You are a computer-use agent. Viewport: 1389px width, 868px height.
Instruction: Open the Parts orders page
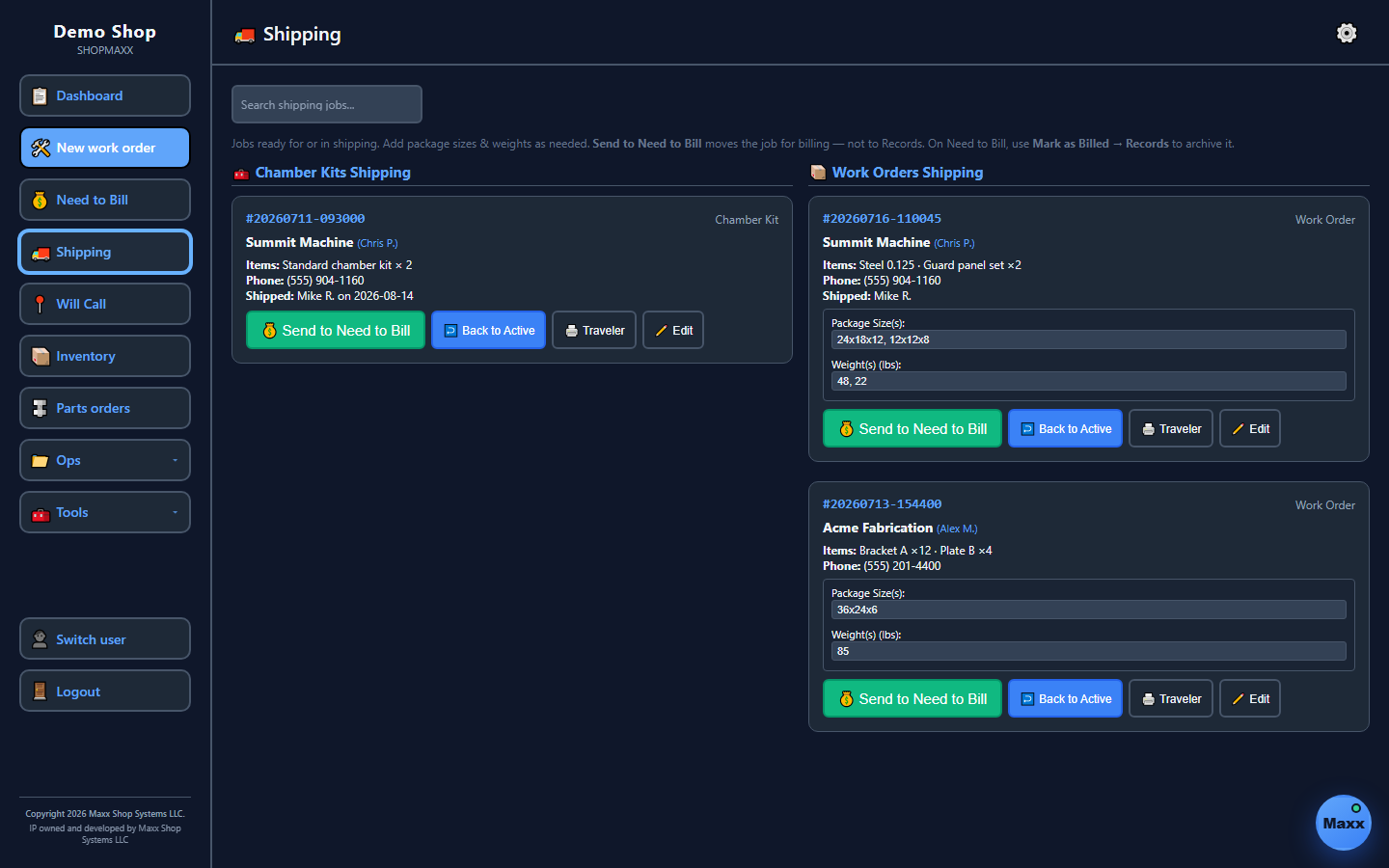tap(105, 408)
